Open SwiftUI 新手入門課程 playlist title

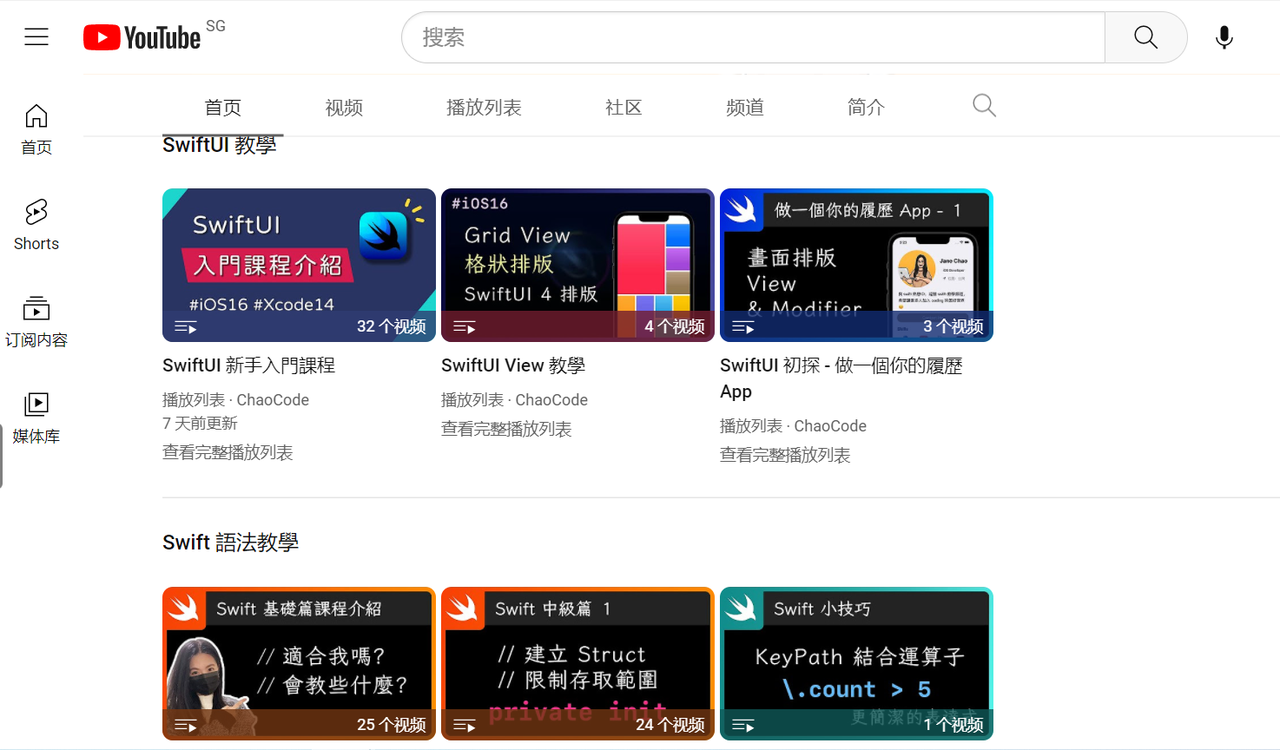[249, 366]
